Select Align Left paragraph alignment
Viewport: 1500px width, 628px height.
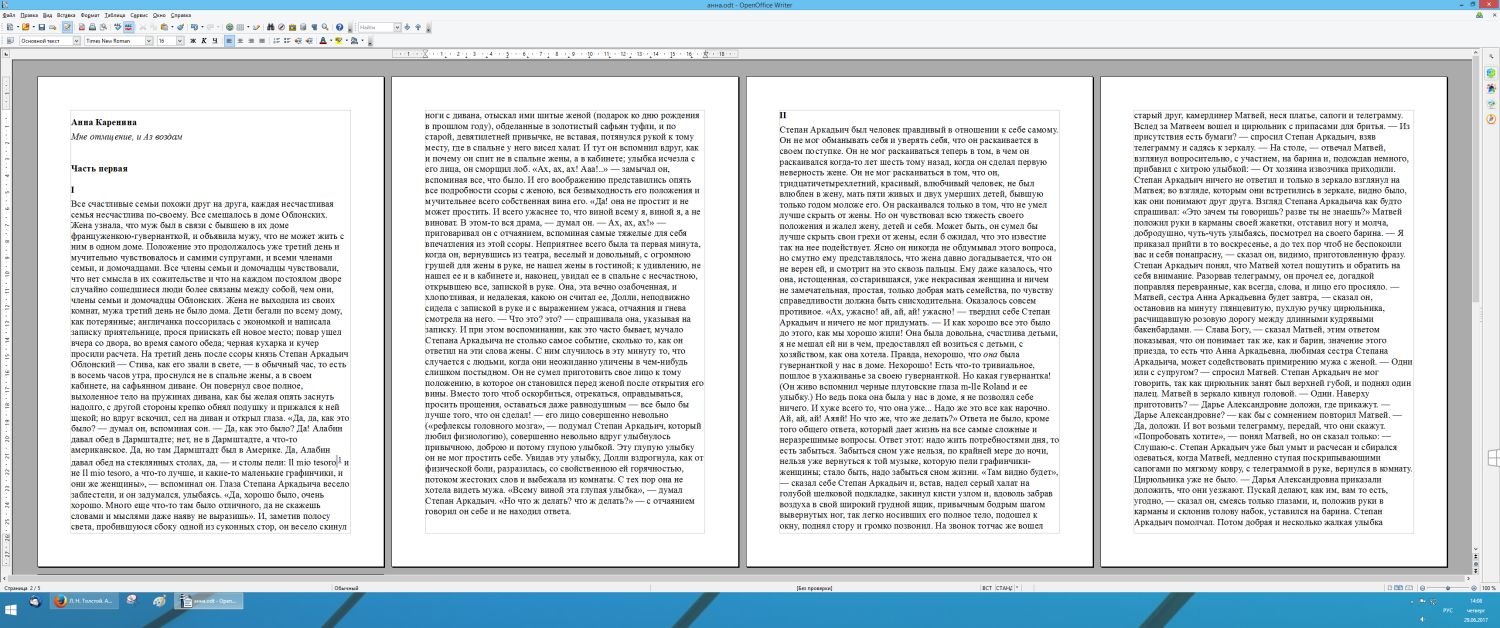tap(229, 41)
